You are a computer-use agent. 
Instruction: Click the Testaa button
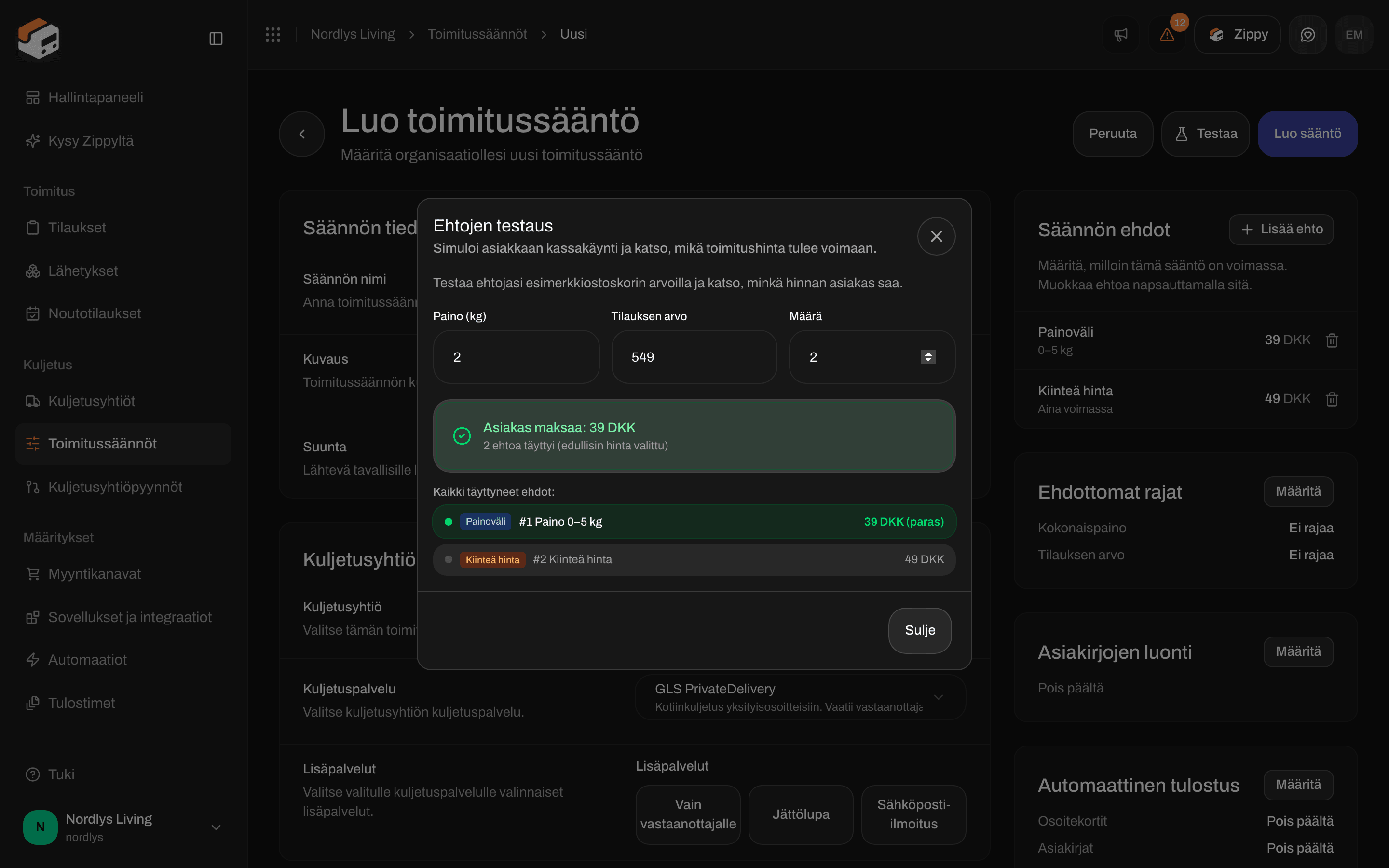tap(1205, 134)
